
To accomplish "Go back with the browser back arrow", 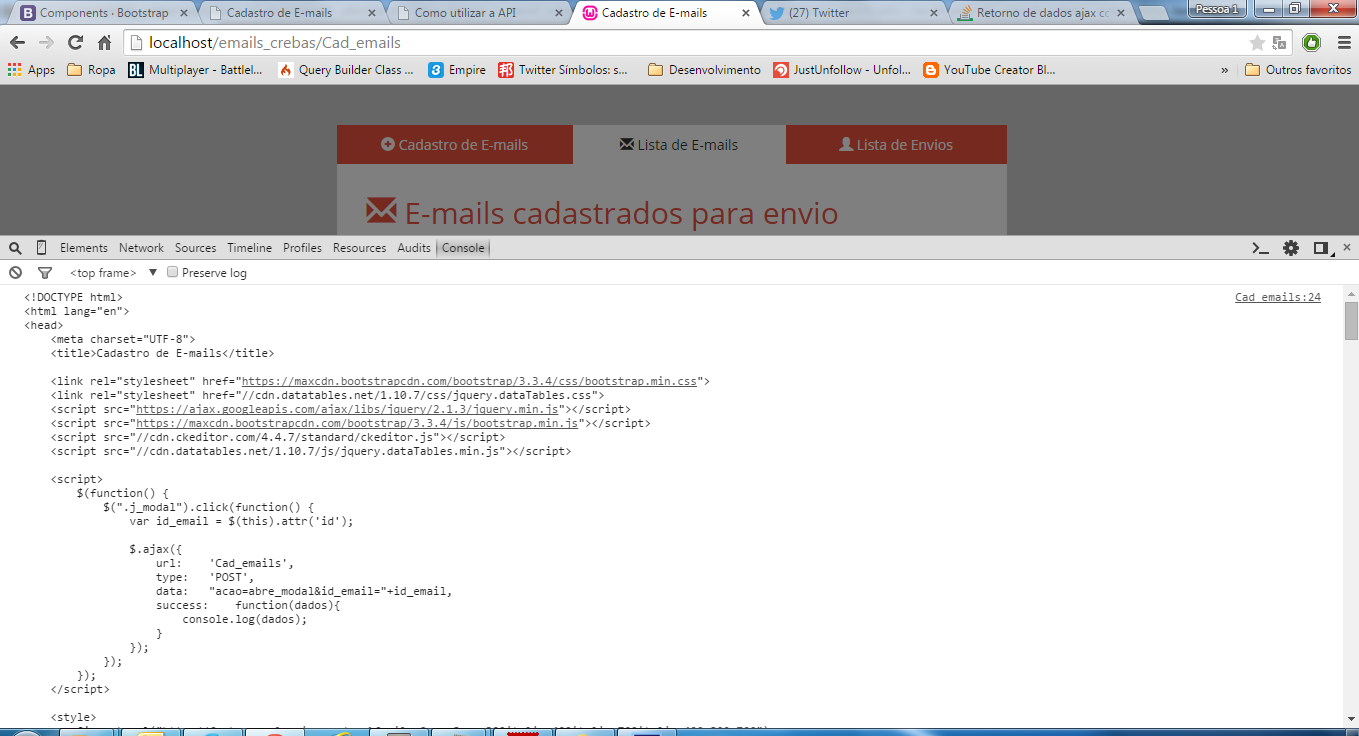I will tap(17, 43).
